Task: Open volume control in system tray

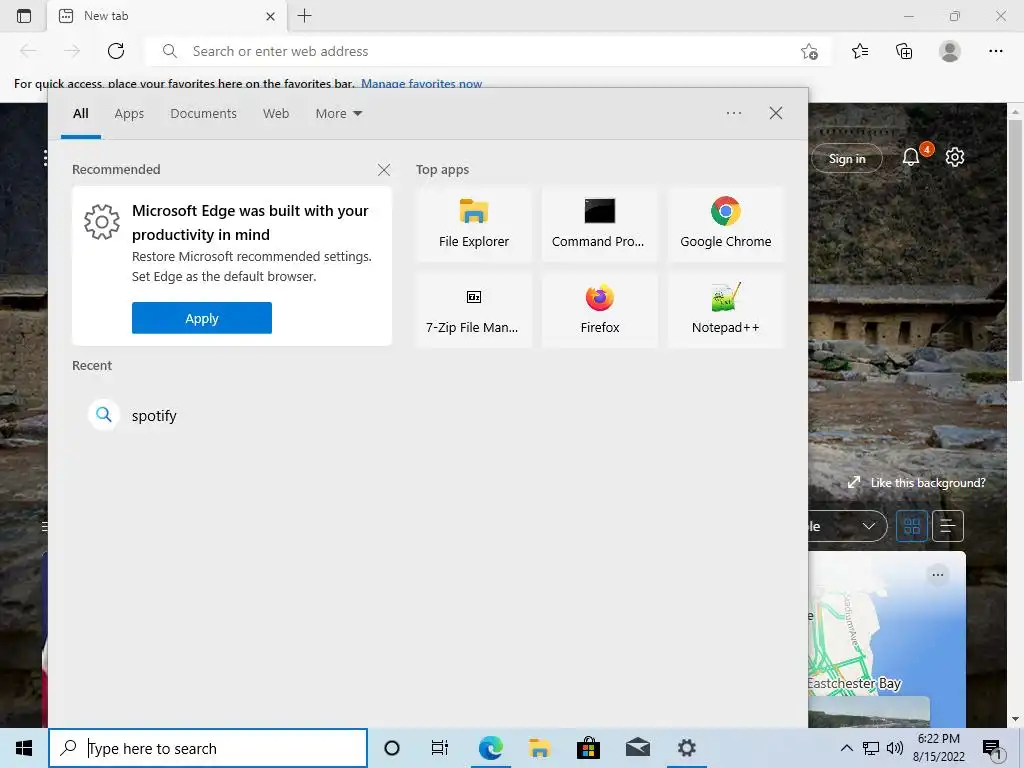Action: click(x=895, y=748)
